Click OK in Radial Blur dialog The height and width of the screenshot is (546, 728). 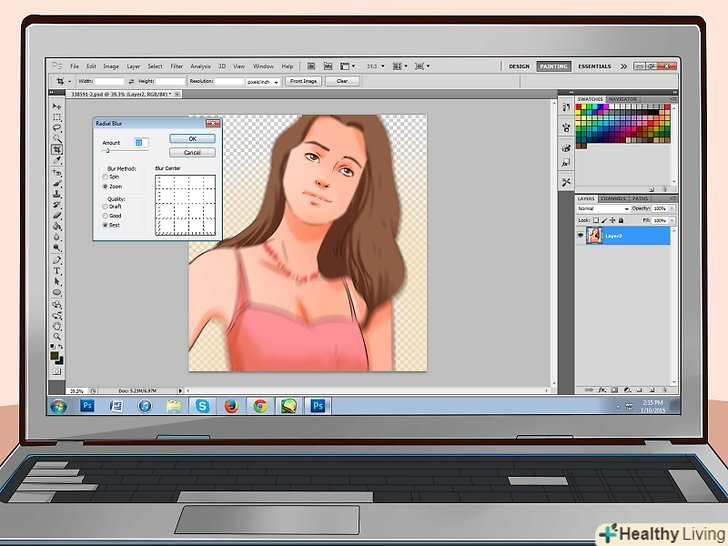point(192,138)
